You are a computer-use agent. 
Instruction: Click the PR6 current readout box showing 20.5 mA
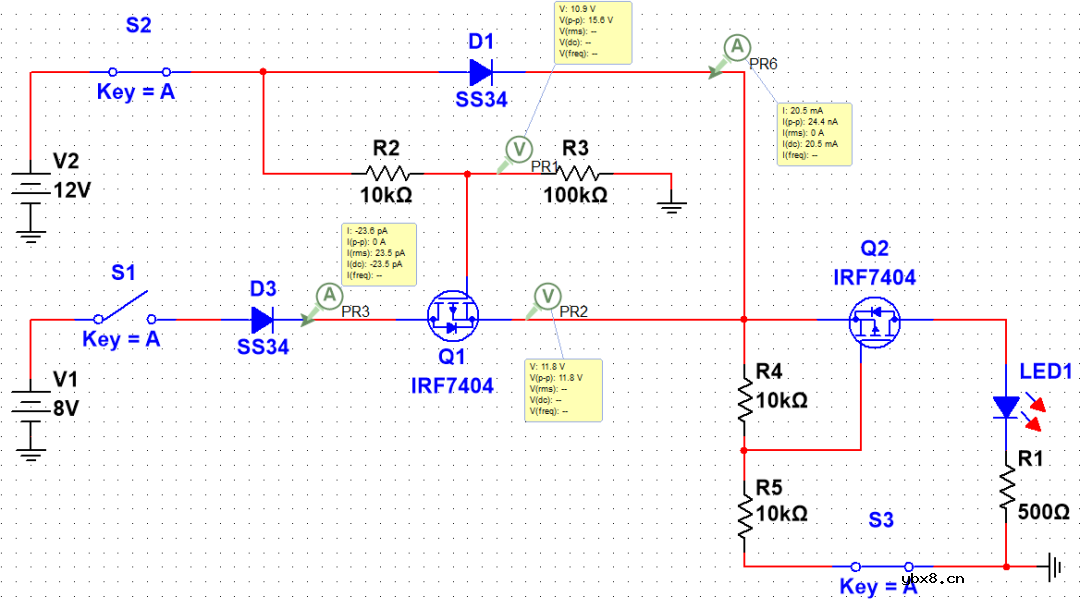point(814,131)
